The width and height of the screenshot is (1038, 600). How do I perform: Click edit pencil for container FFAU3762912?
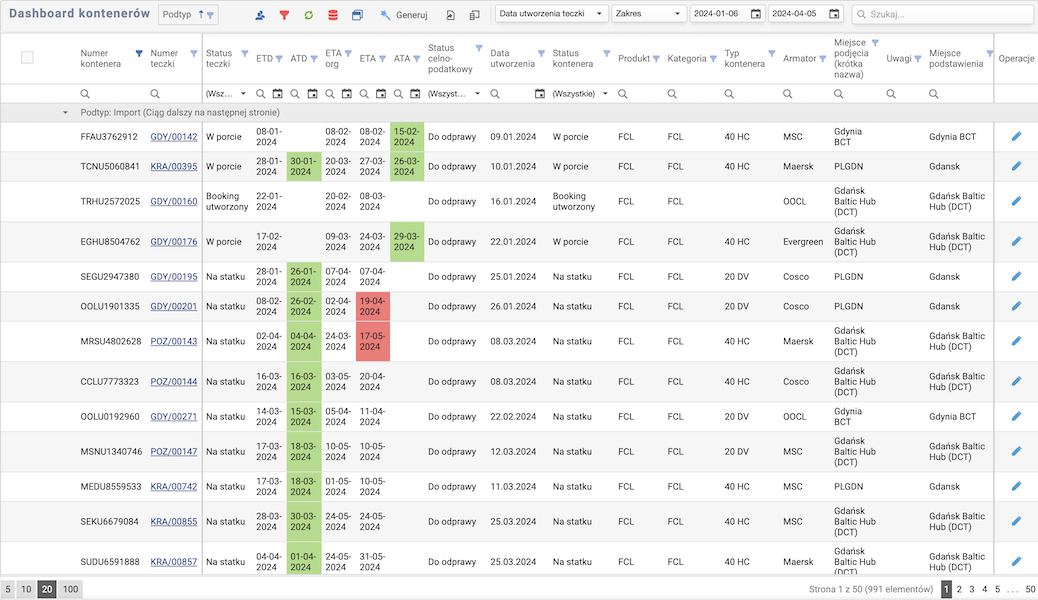pyautogui.click(x=1016, y=136)
